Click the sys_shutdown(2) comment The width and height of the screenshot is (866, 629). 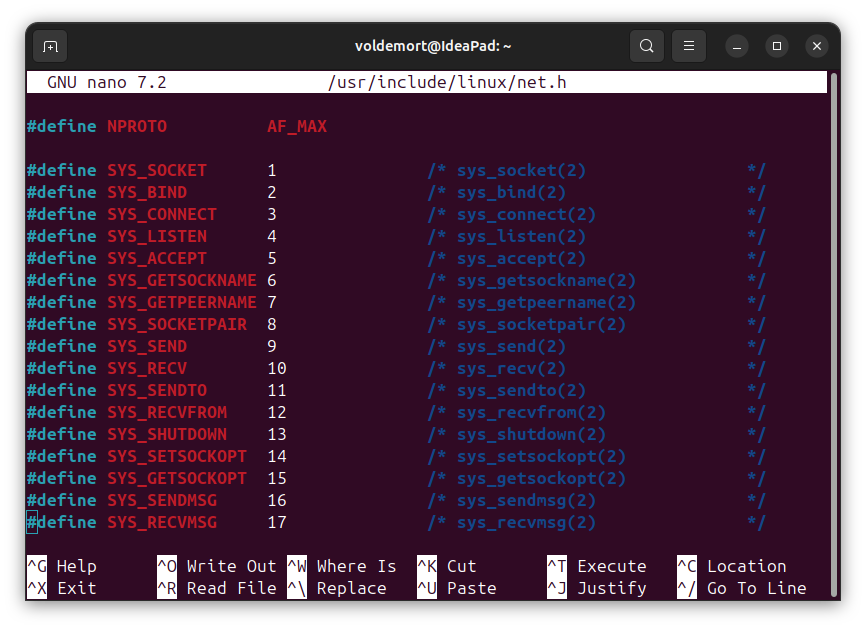[x=531, y=435]
